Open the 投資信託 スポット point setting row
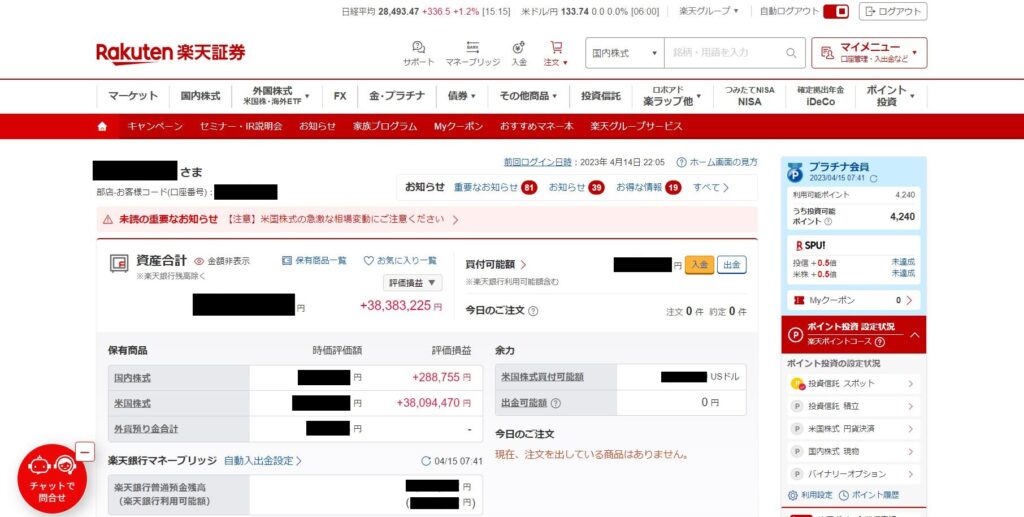Screen dimensions: 1024x517 click(x=854, y=384)
